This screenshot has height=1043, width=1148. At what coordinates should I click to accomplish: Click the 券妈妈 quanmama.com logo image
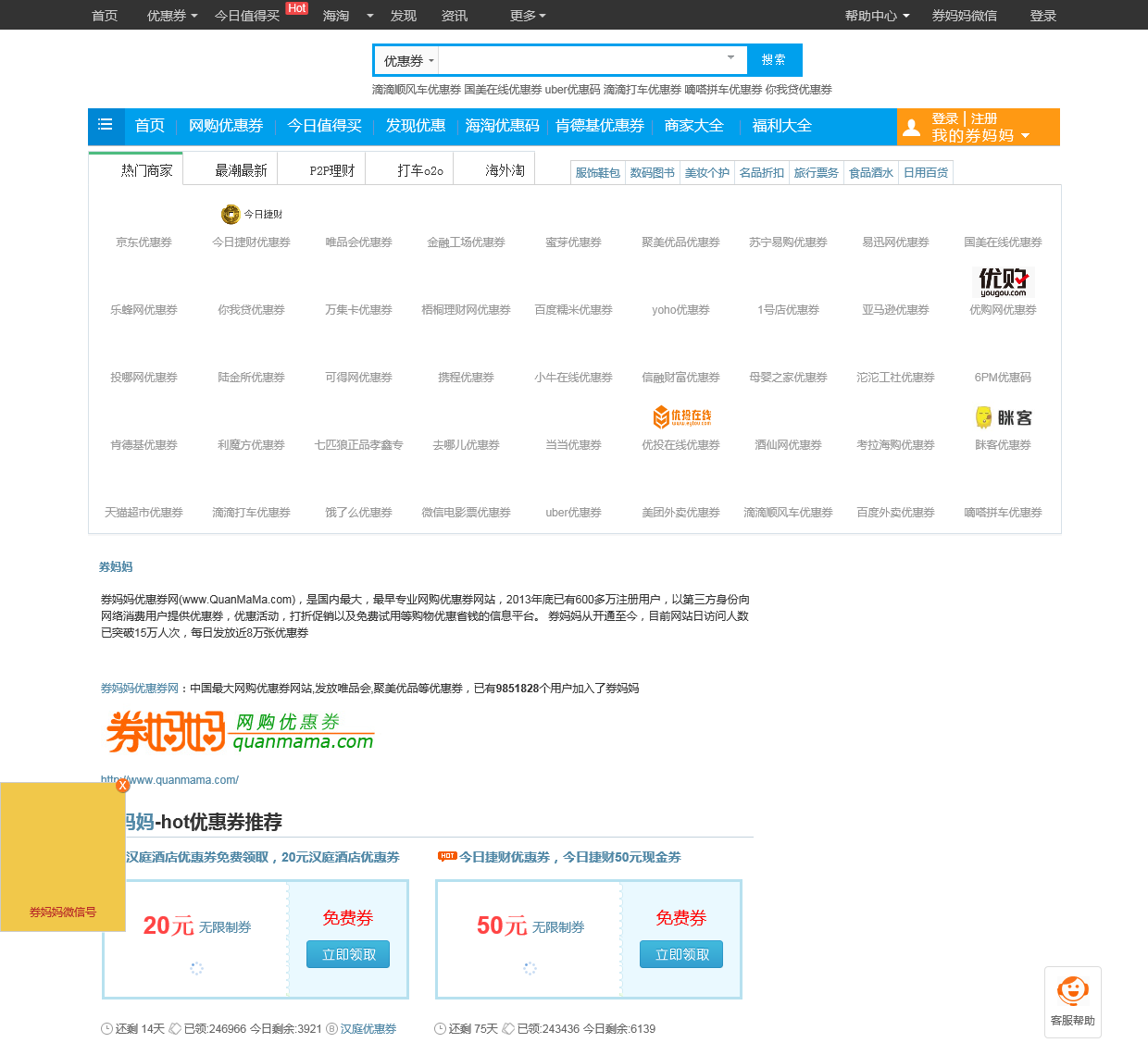240,731
